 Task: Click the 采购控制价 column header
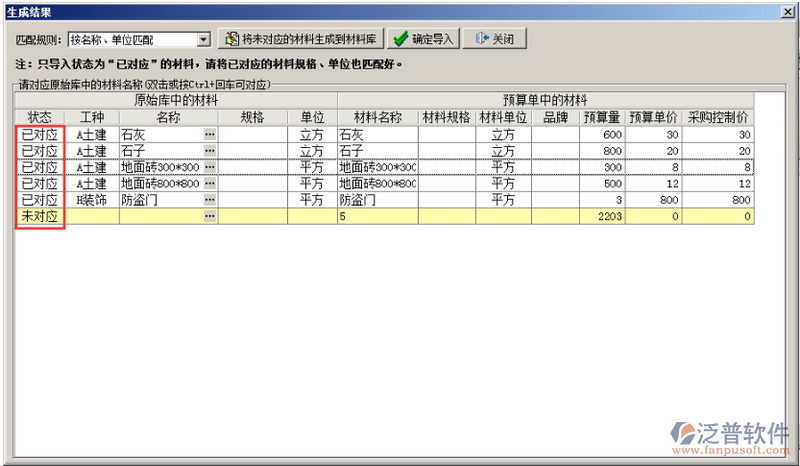click(x=719, y=117)
